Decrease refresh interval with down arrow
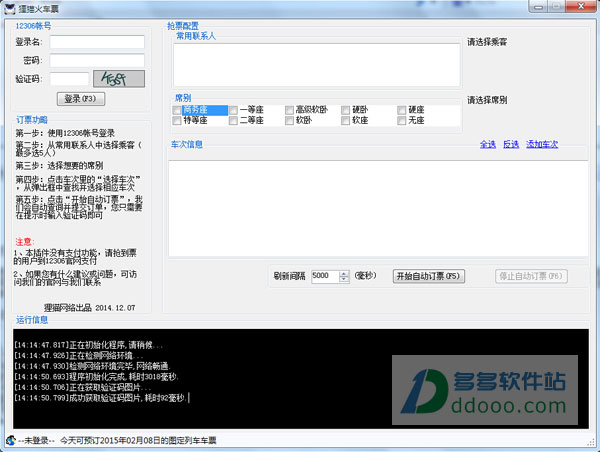Viewport: 600px width, 452px height. tap(344, 279)
